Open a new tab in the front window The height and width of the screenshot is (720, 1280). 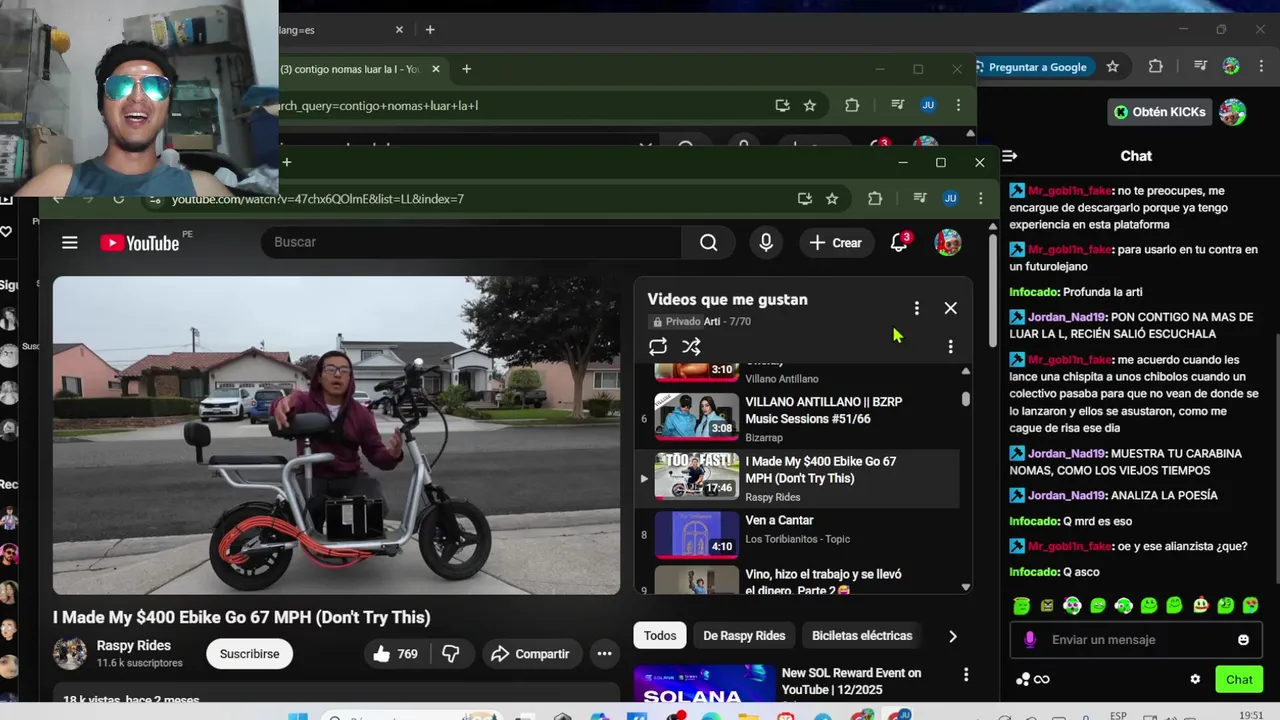click(287, 162)
